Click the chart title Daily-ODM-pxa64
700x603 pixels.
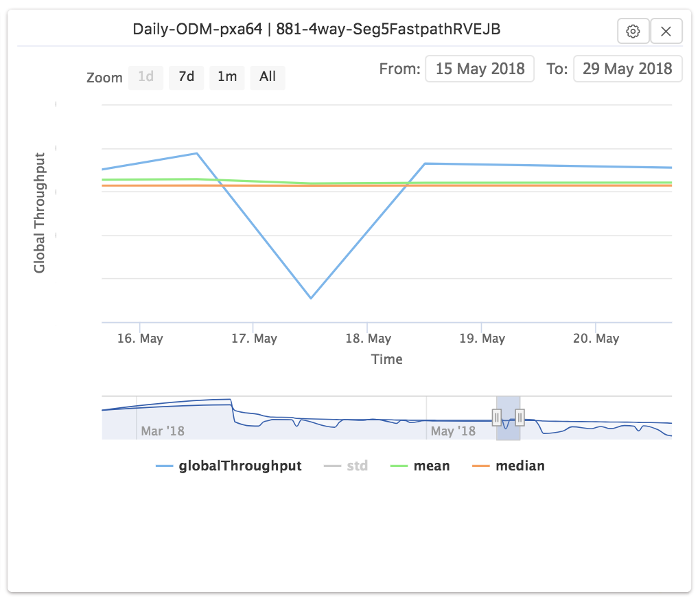tap(317, 29)
